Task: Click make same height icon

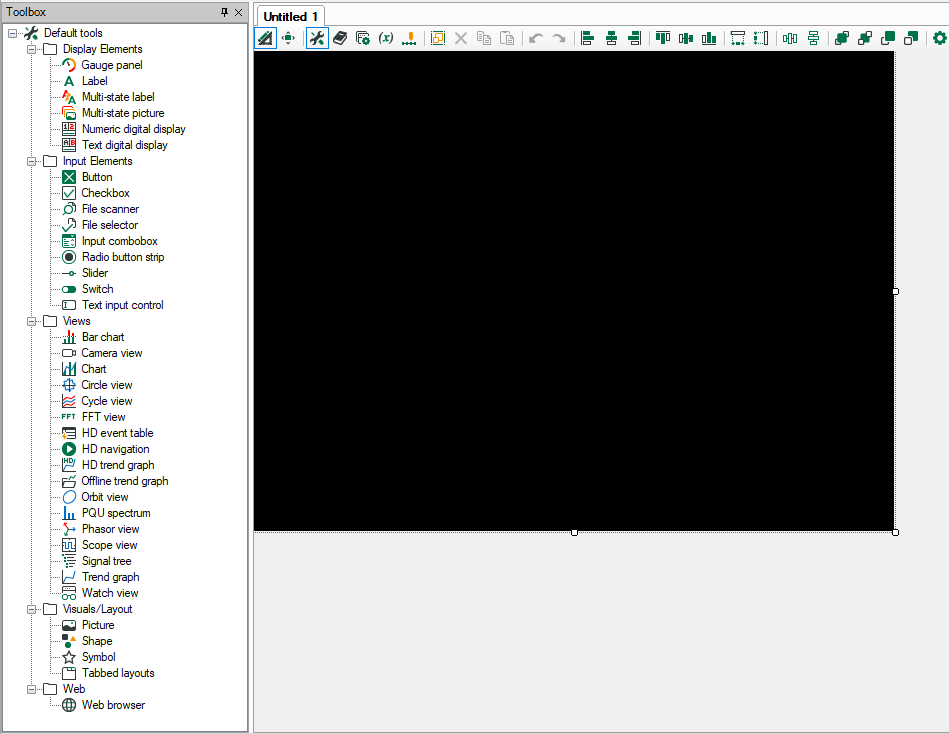Action: [x=761, y=38]
